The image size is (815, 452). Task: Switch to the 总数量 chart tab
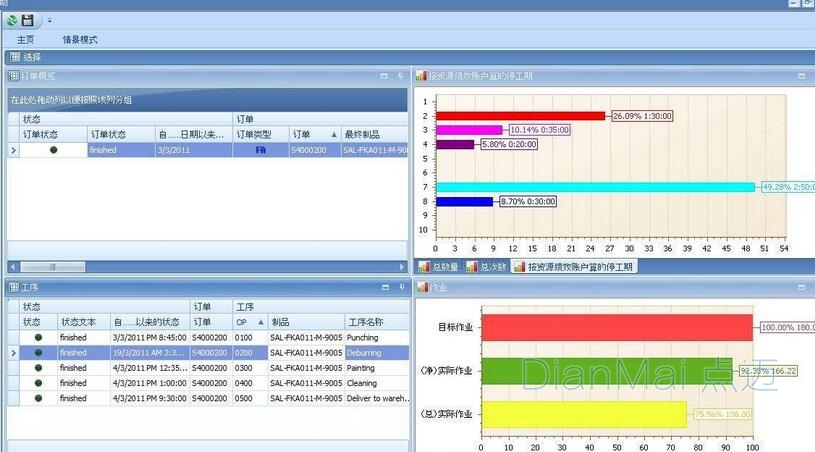coord(439,267)
